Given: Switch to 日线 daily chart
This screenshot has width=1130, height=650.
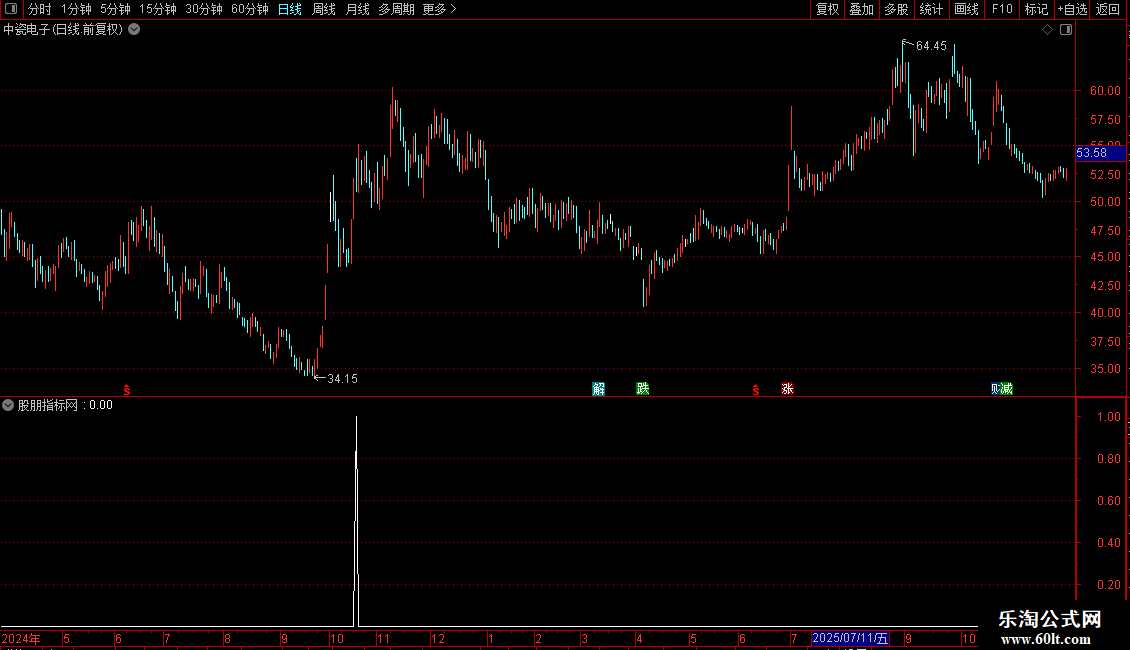Looking at the screenshot, I should point(290,9).
